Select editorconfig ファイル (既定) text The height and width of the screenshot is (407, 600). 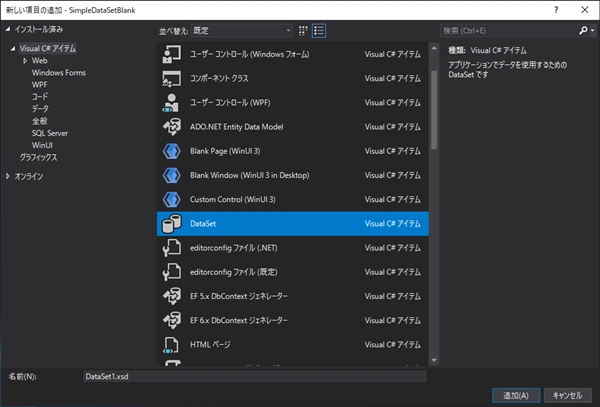point(234,272)
